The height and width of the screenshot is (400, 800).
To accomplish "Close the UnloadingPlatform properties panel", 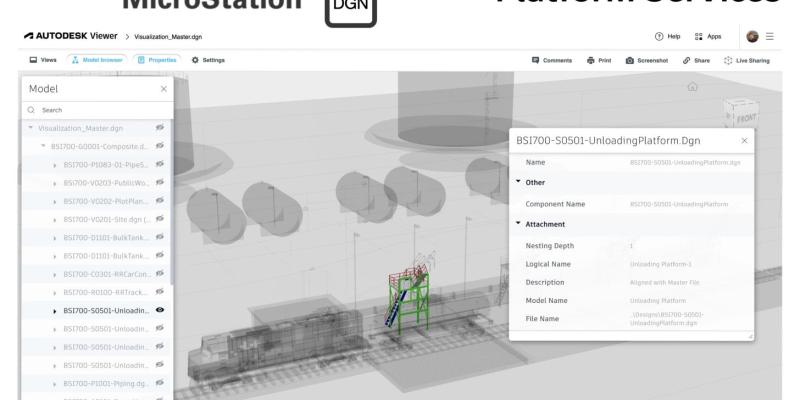I will coord(744,141).
